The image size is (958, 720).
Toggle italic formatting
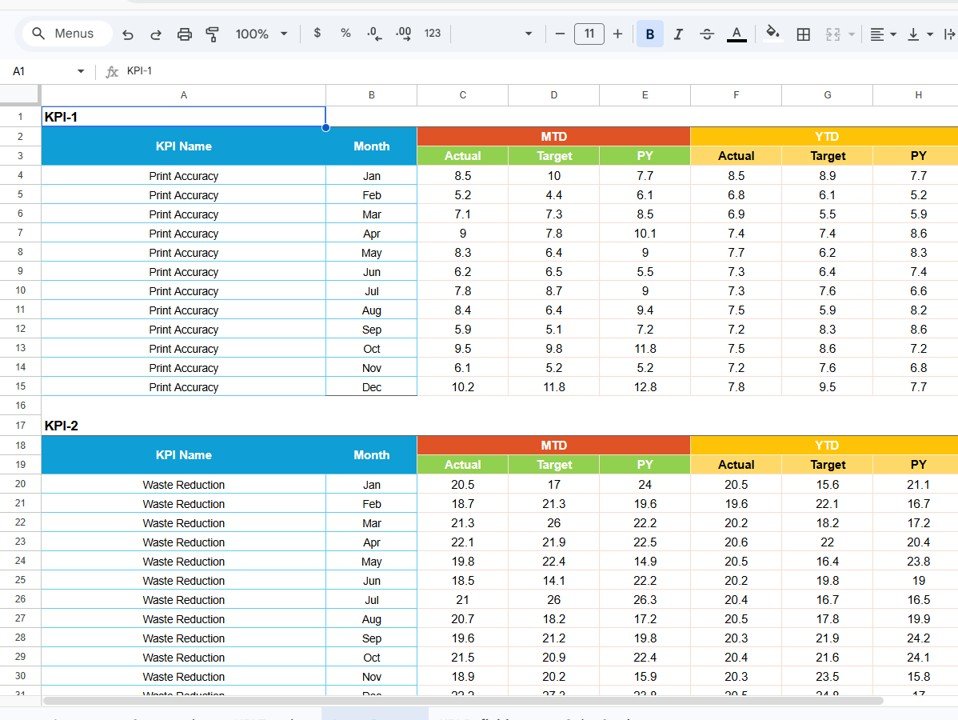point(678,33)
